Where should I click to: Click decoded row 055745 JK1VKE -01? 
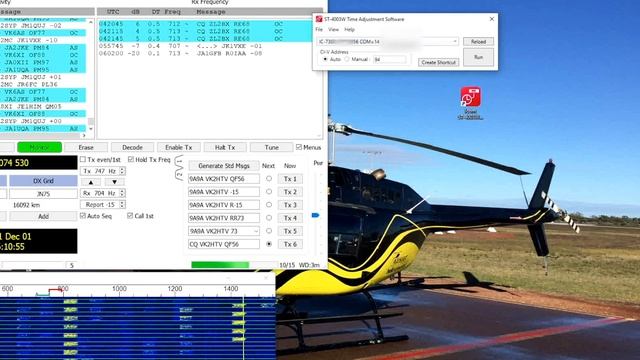[181, 46]
